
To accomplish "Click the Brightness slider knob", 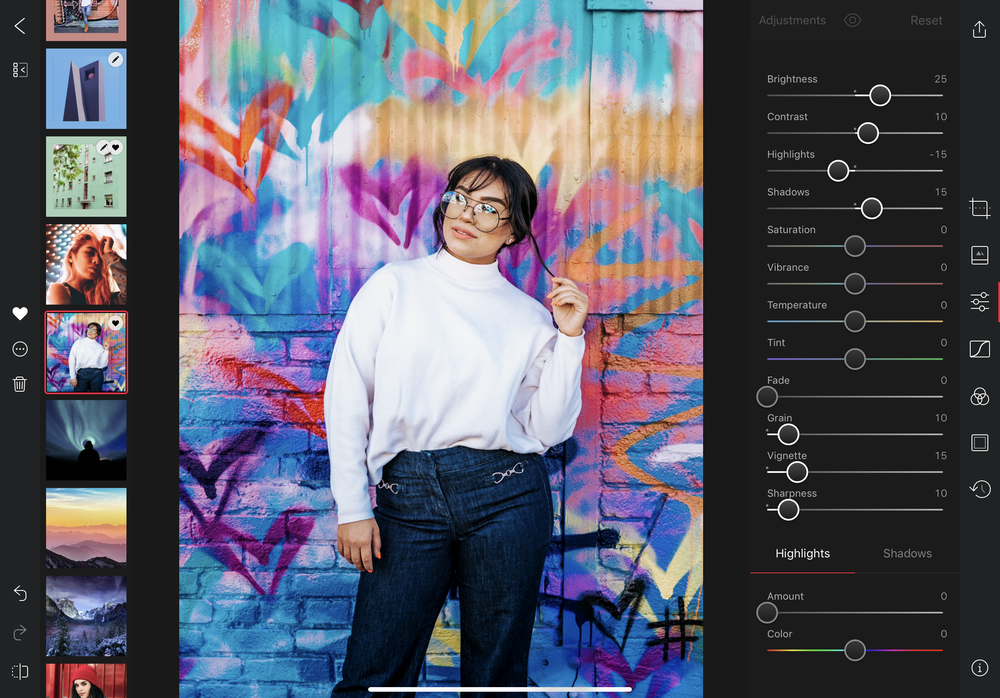I will (x=879, y=95).
